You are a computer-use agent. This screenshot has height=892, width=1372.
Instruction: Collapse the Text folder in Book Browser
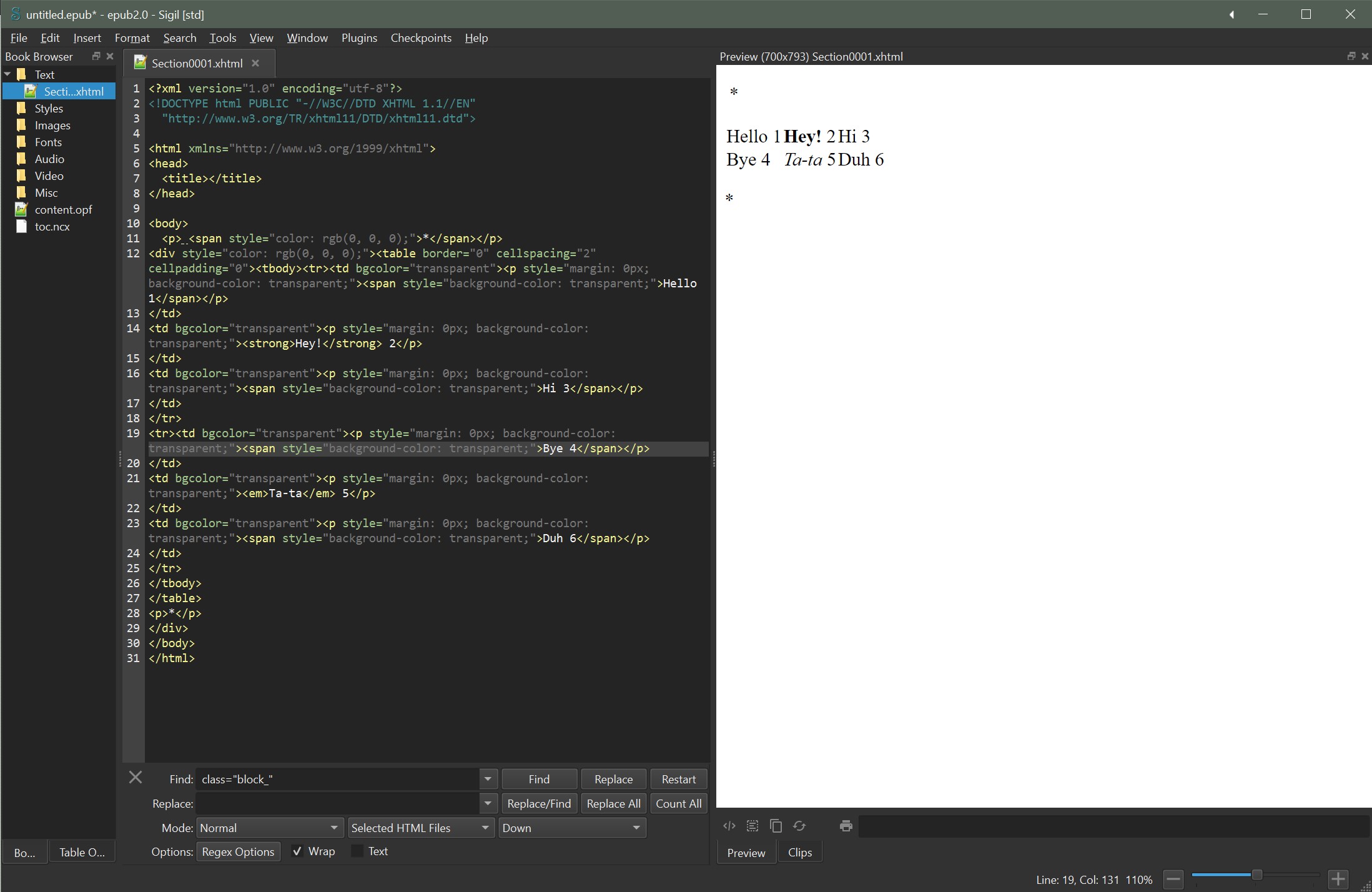click(x=7, y=74)
